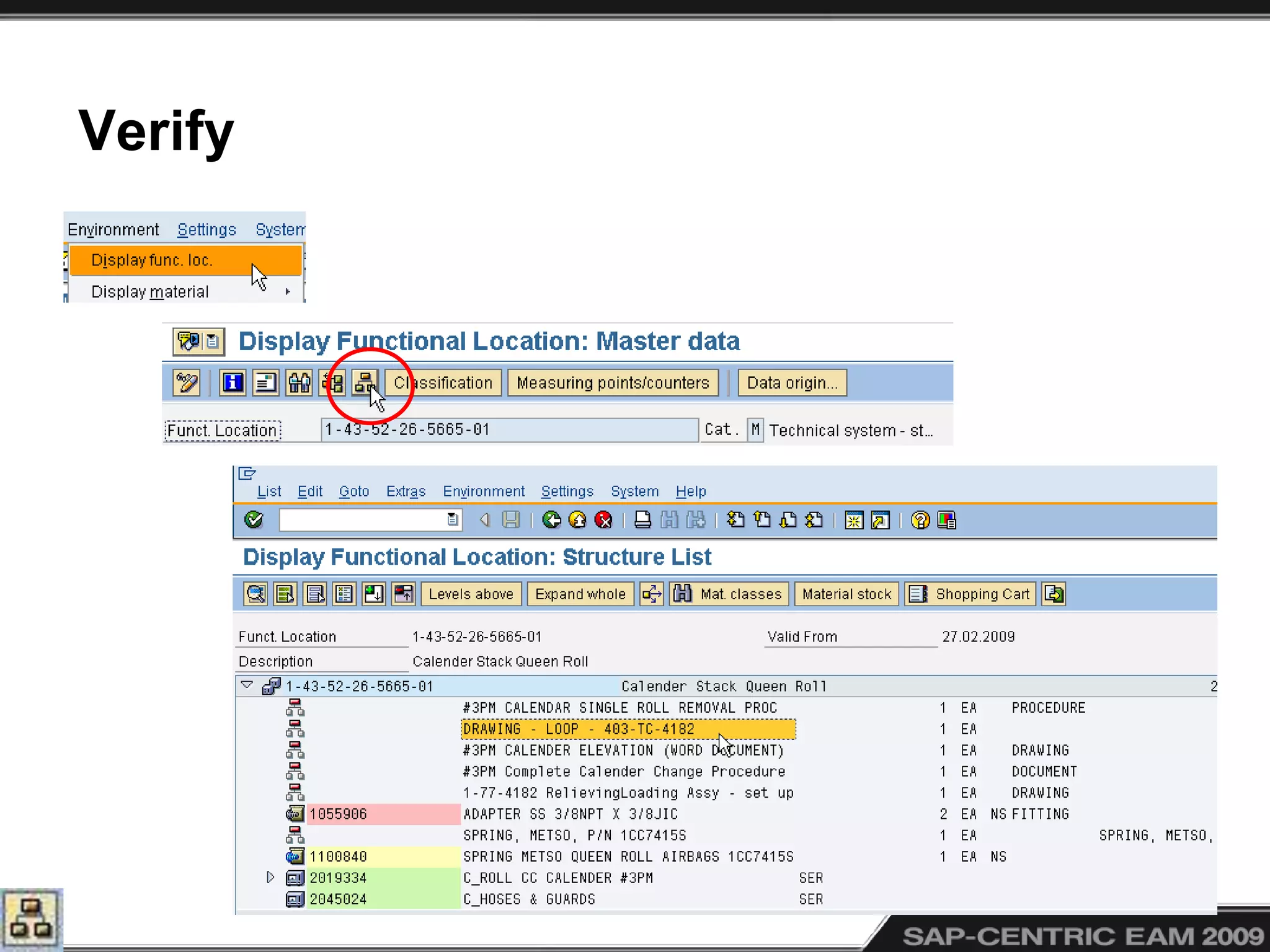This screenshot has width=1270, height=952.
Task: Click the Next page icon
Action: coord(788,519)
